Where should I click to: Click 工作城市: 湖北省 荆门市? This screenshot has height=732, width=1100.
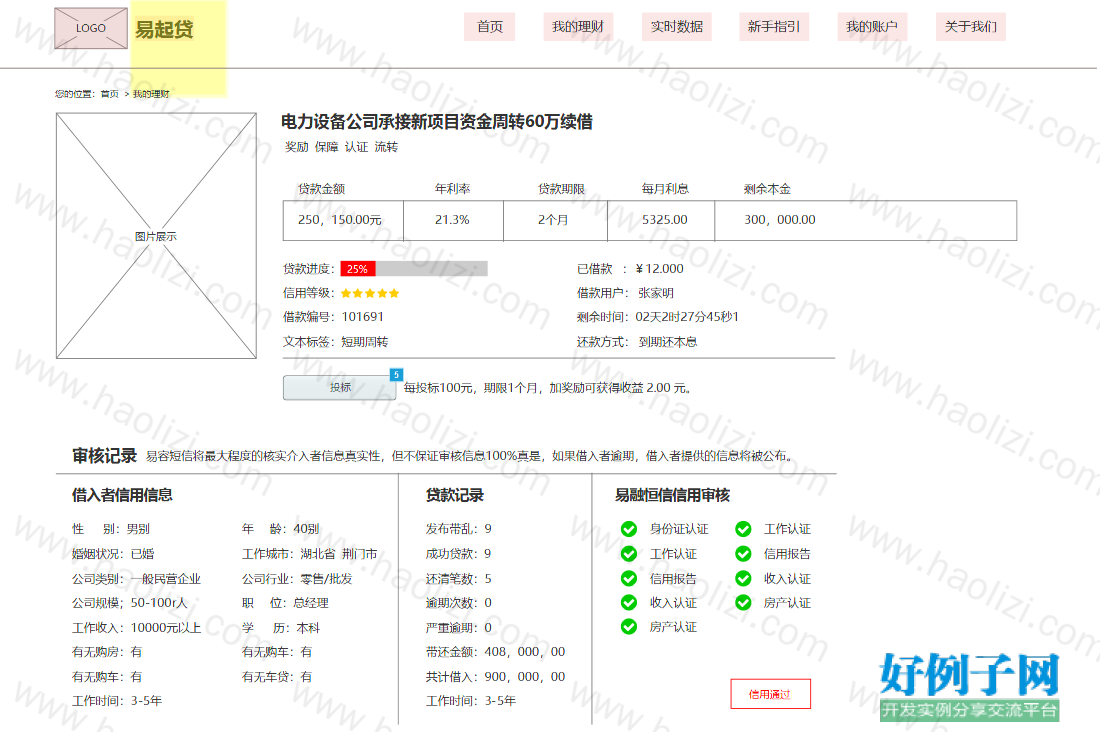click(x=309, y=554)
